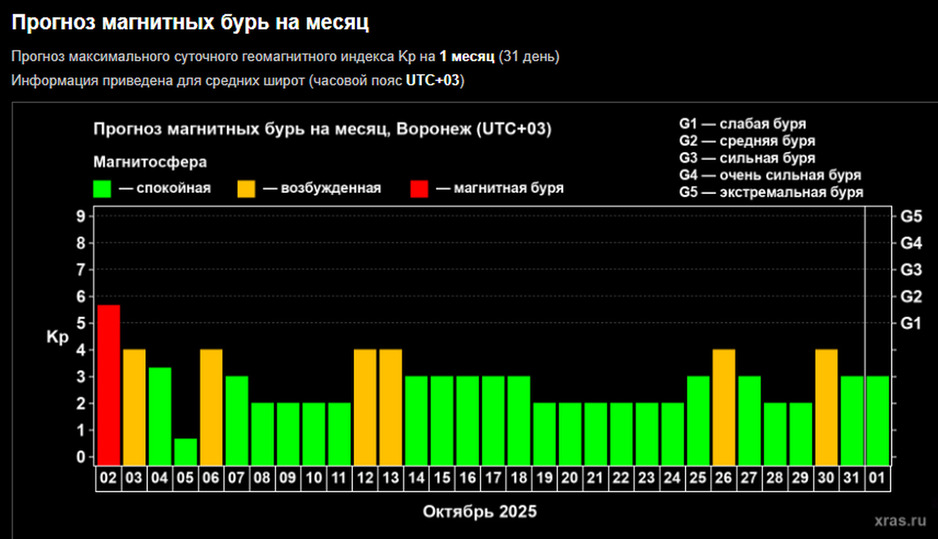Click the red bar for October 02
This screenshot has height=539, width=938.
click(x=108, y=384)
